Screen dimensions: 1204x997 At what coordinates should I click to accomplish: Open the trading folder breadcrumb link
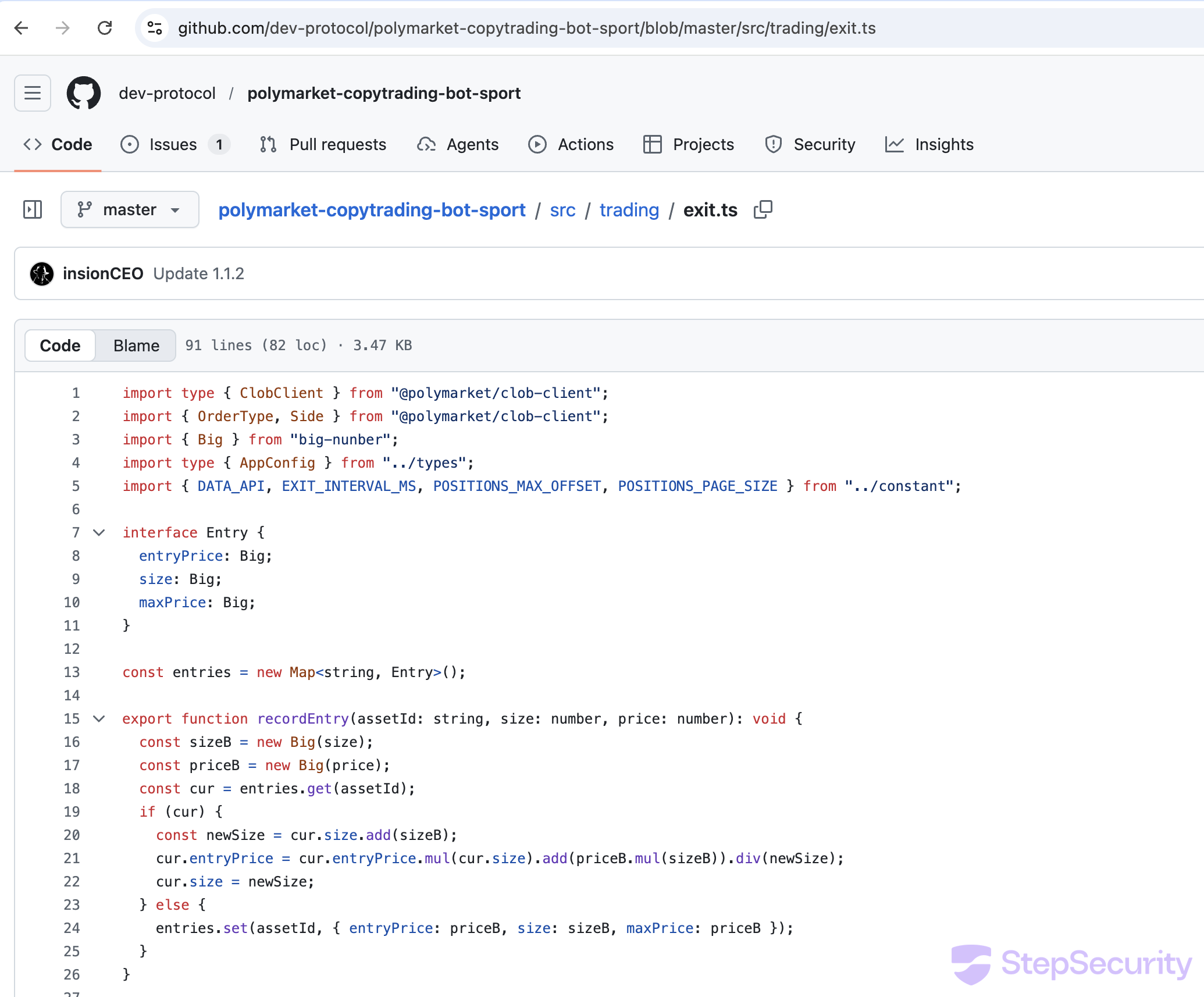coord(629,210)
